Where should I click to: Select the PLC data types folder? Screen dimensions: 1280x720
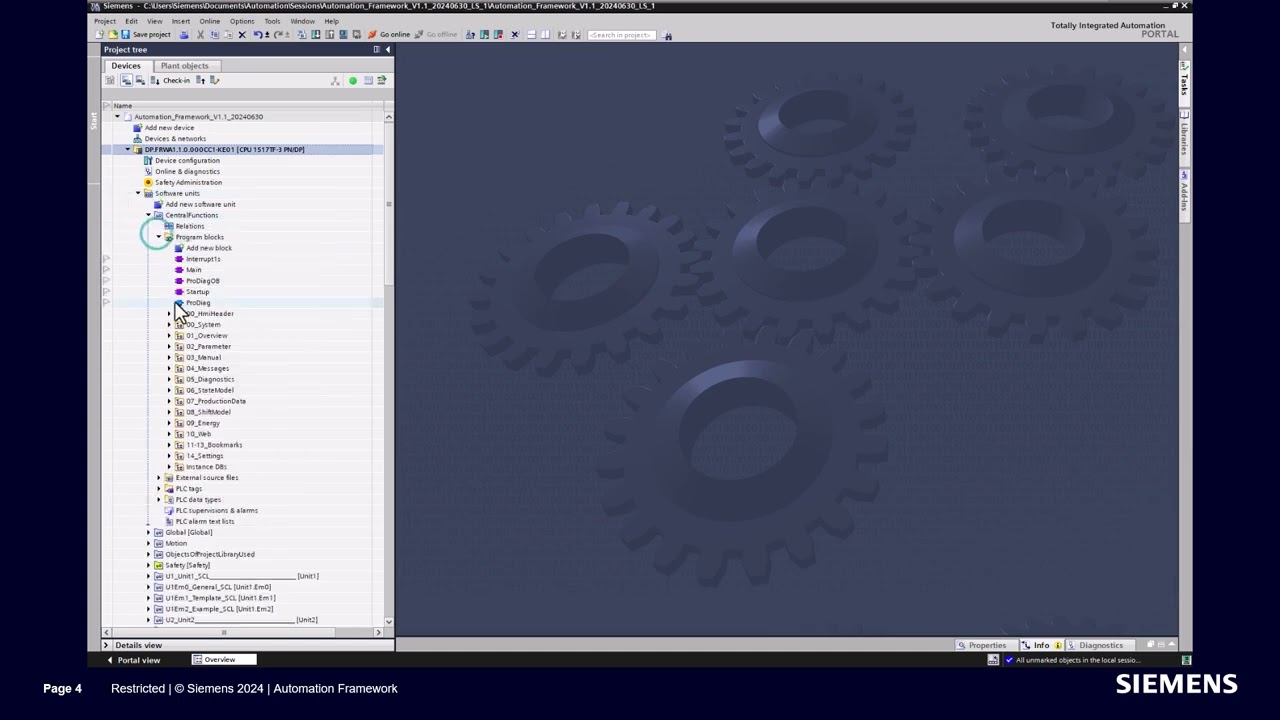(198, 500)
